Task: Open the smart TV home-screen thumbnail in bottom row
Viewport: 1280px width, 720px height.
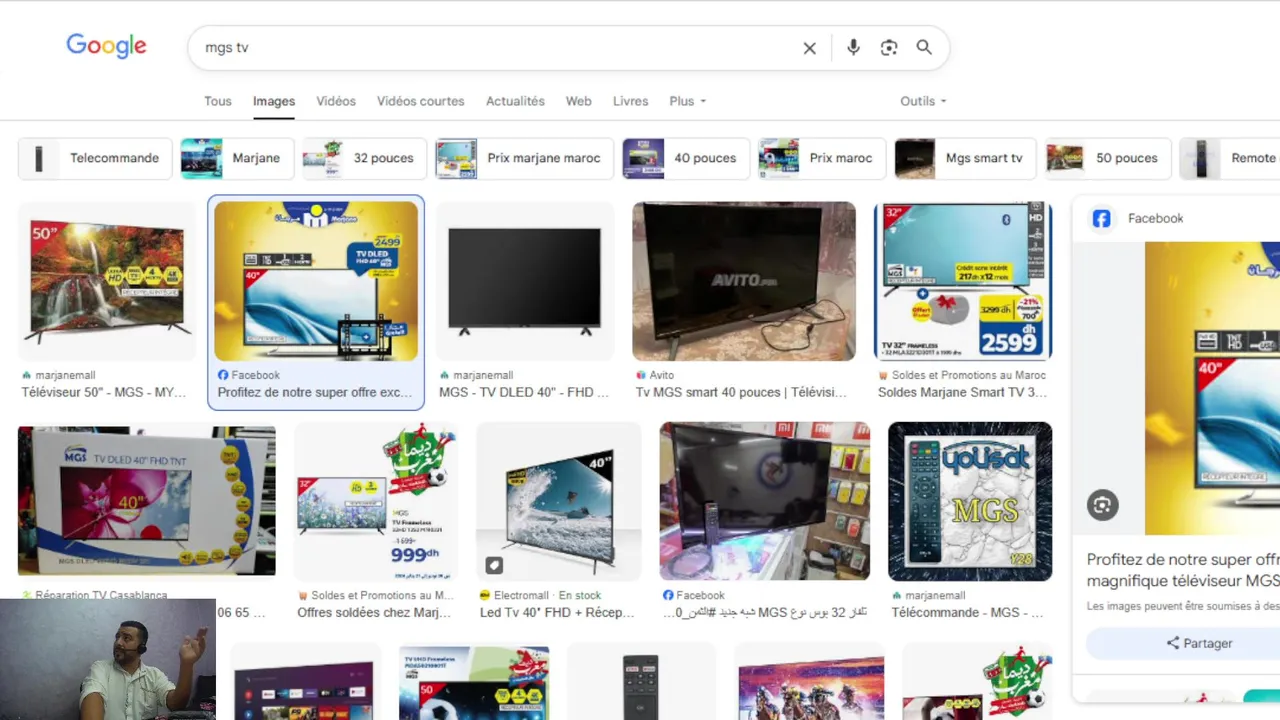Action: [x=306, y=682]
